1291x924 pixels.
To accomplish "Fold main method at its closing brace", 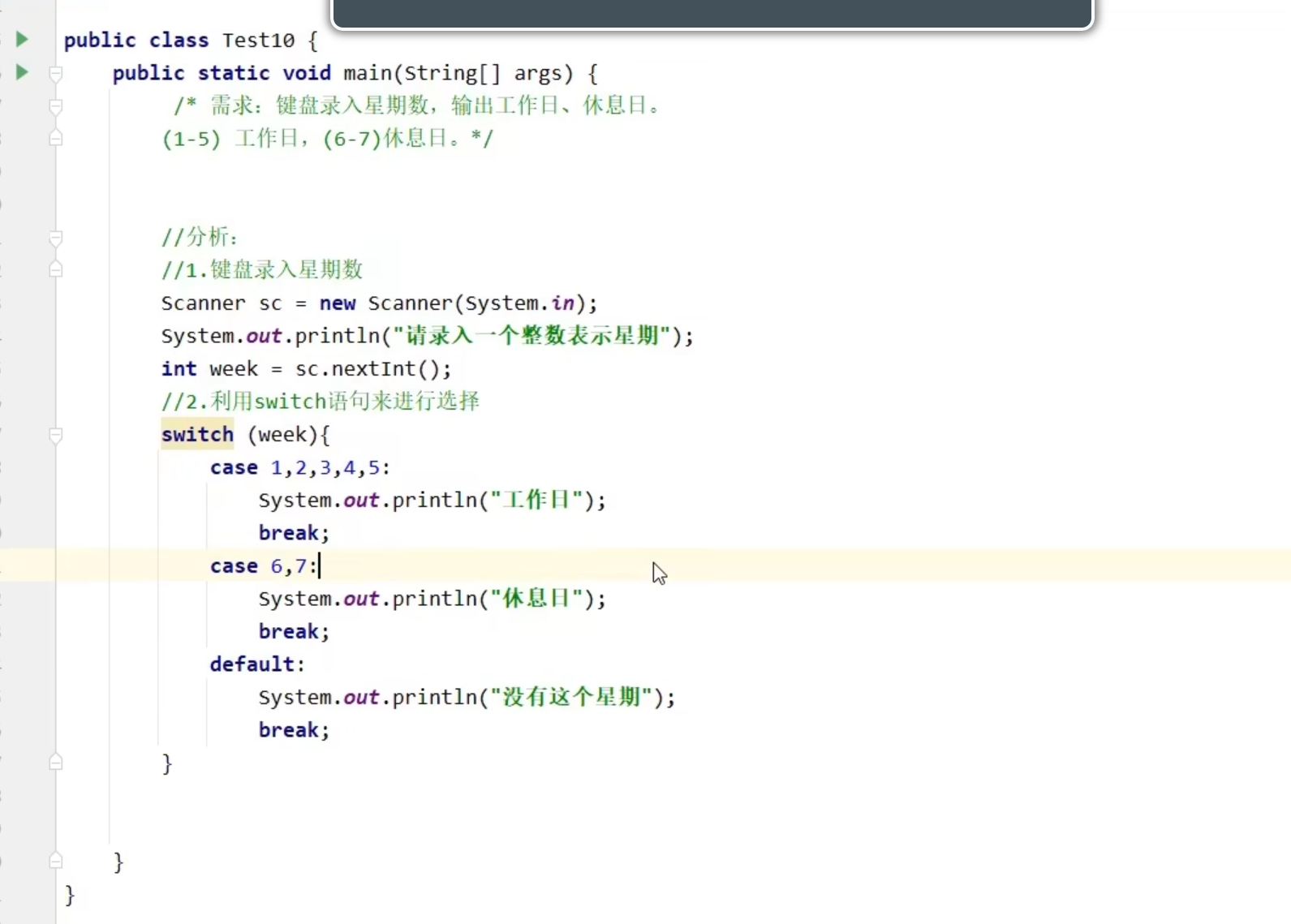I will click(56, 861).
